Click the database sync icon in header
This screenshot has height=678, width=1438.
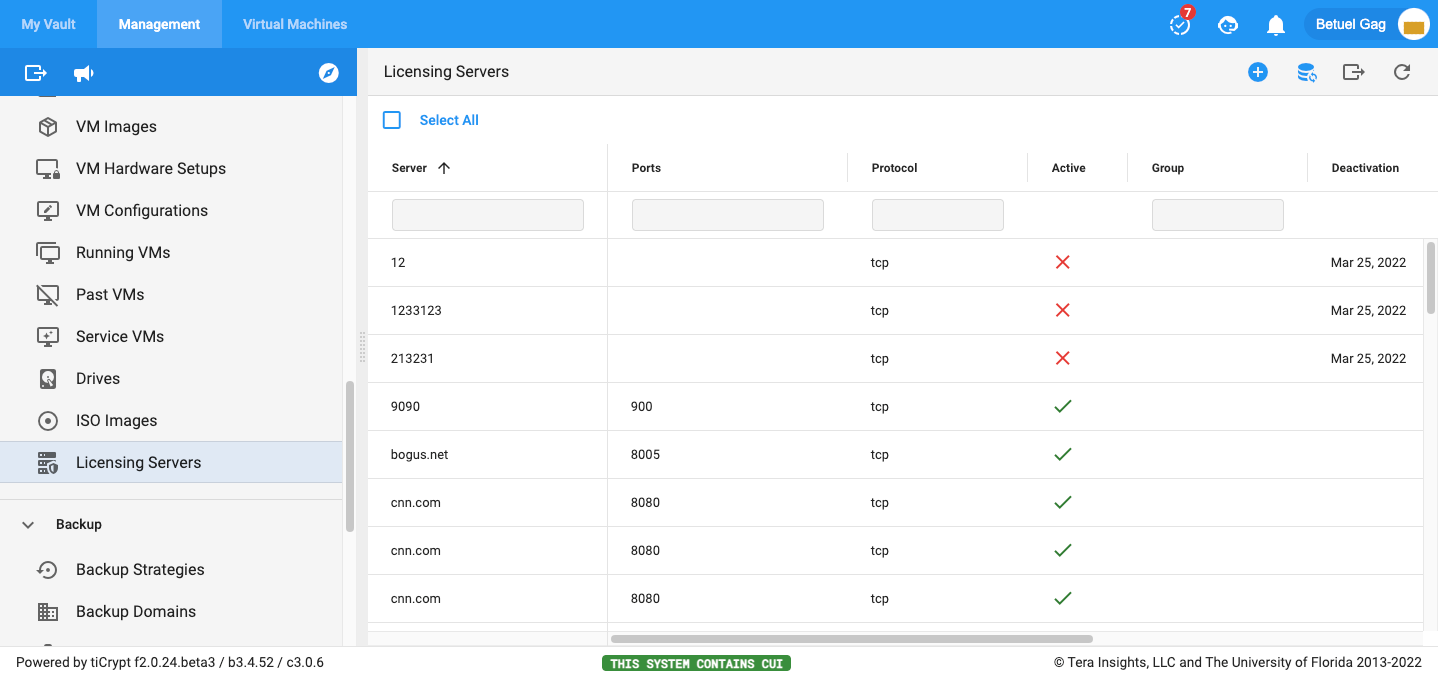pyautogui.click(x=1306, y=72)
